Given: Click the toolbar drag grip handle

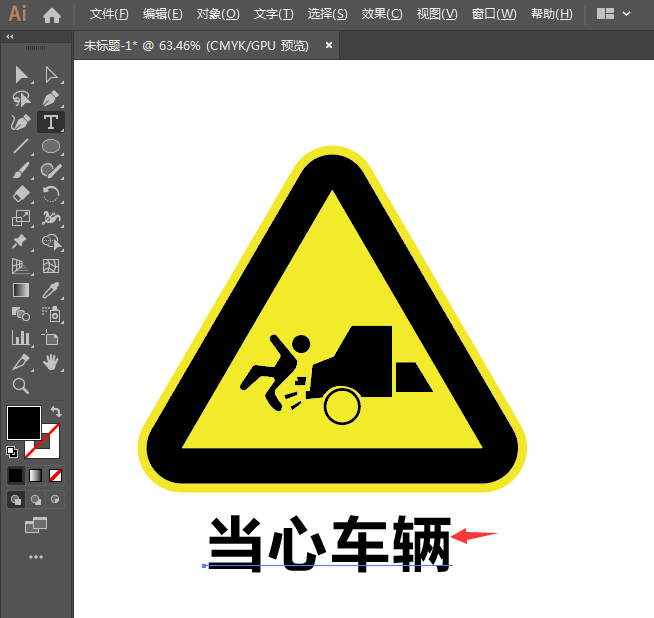Looking at the screenshot, I should tap(35, 48).
